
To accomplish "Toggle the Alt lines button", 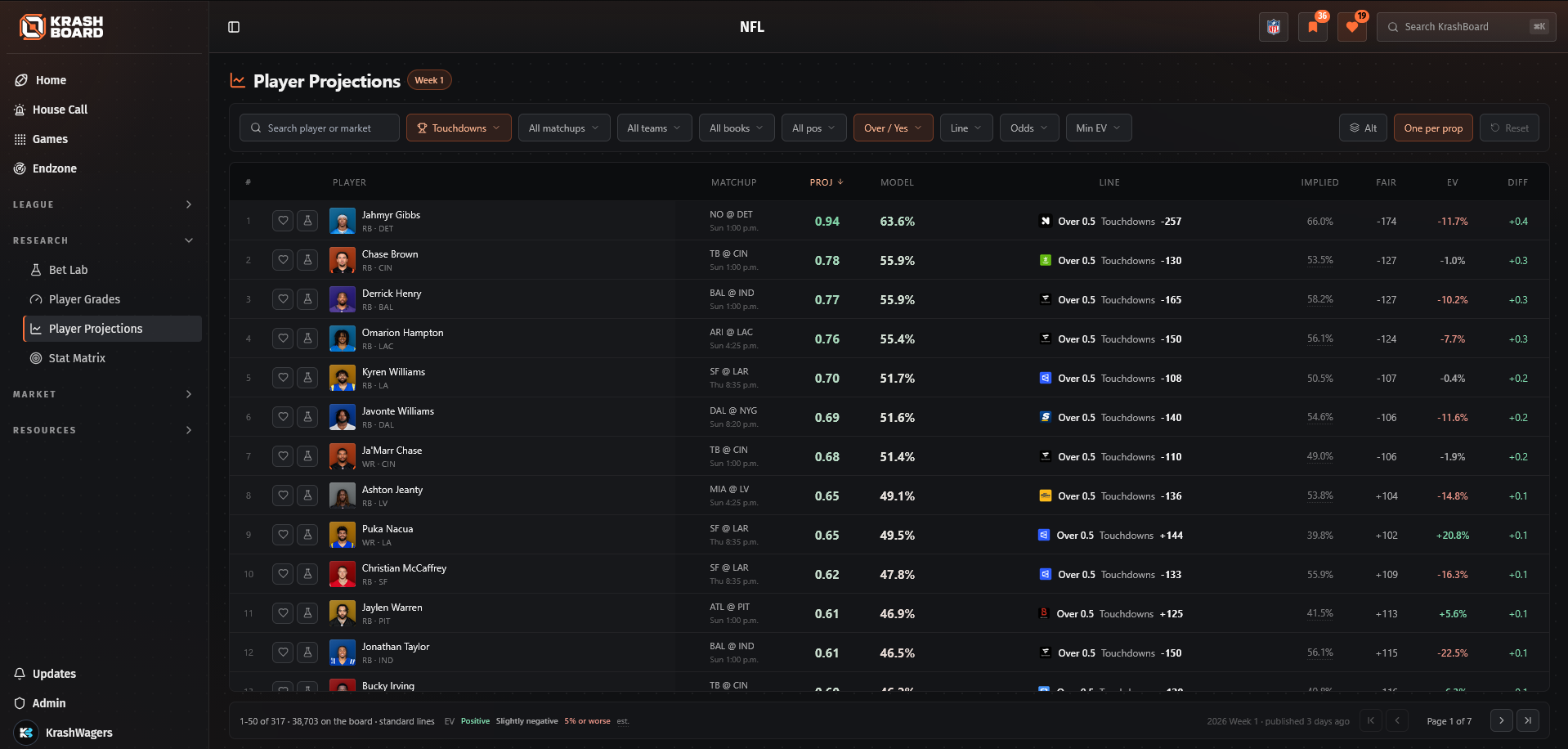I will 1363,128.
